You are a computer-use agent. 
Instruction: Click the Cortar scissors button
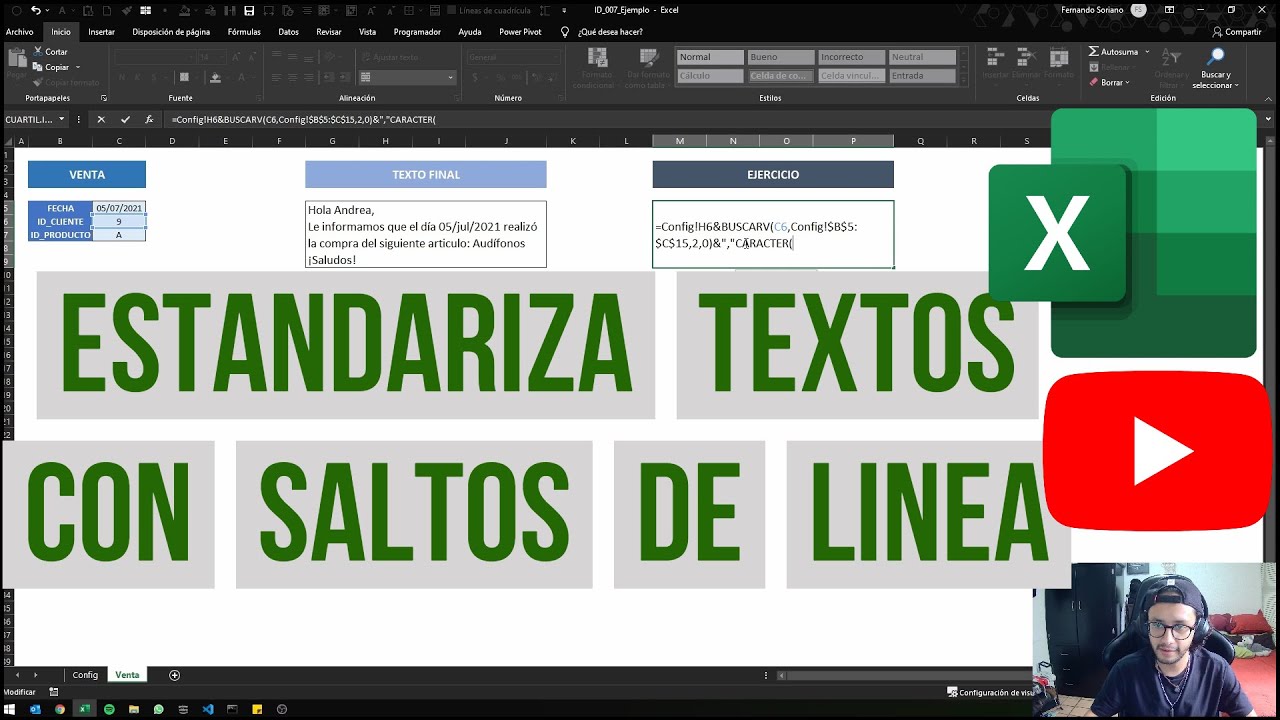click(50, 52)
